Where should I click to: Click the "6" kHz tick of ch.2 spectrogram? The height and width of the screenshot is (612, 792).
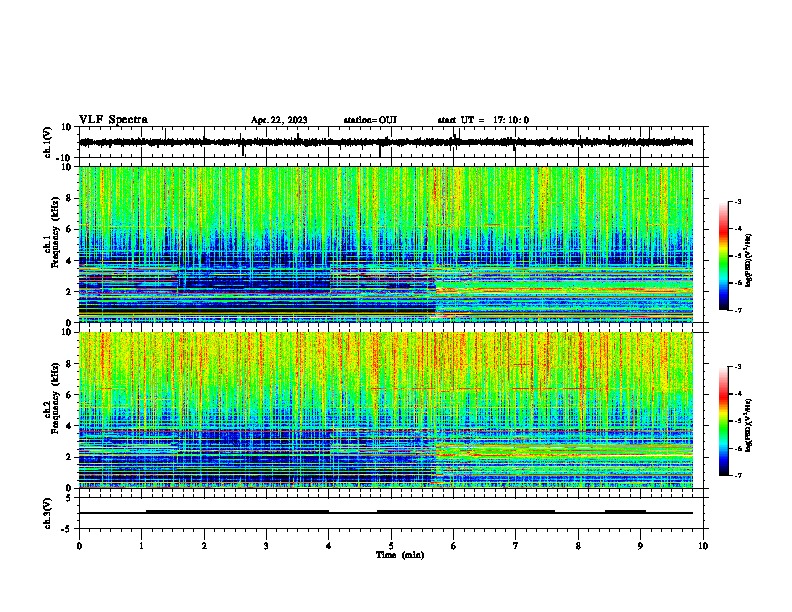[70, 395]
